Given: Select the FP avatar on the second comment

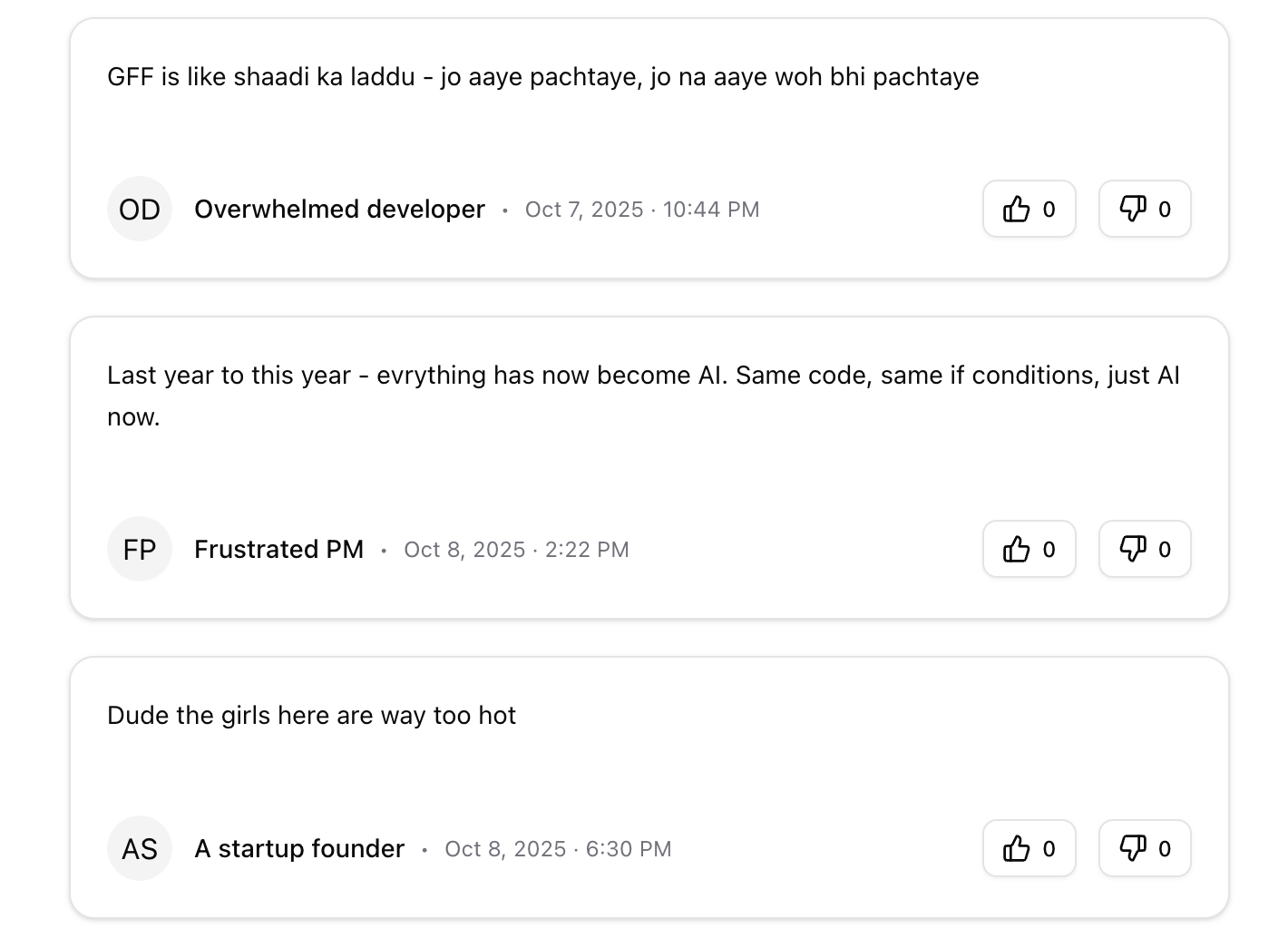Looking at the screenshot, I should [x=140, y=549].
